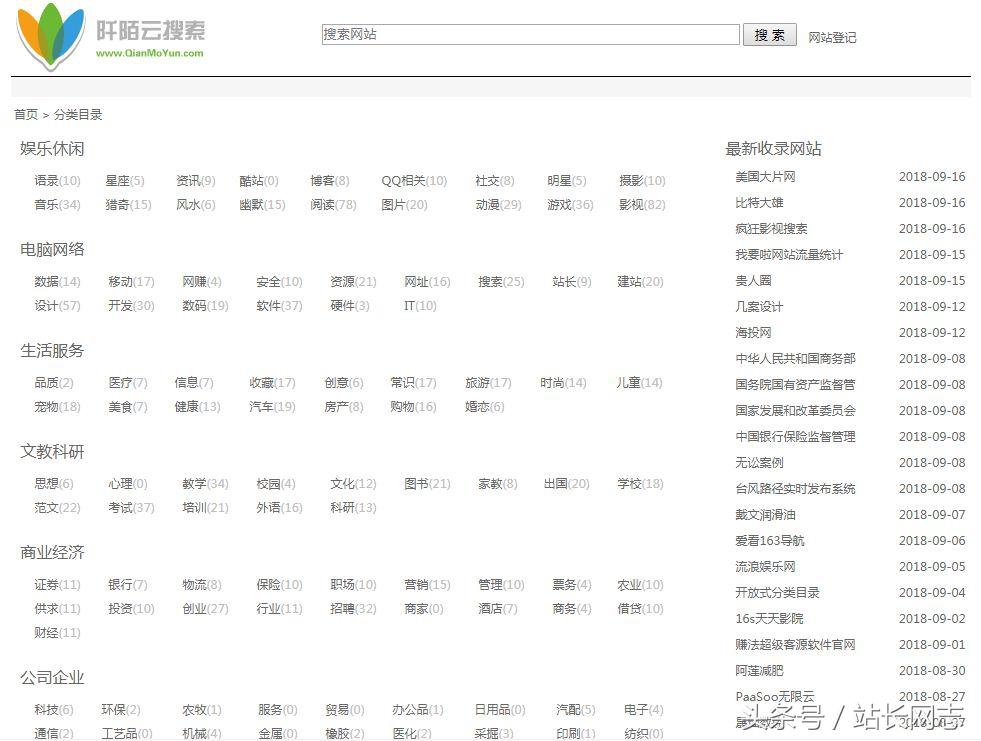The width and height of the screenshot is (981, 741).
Task: Open 搜索(25) category link
Action: [501, 282]
